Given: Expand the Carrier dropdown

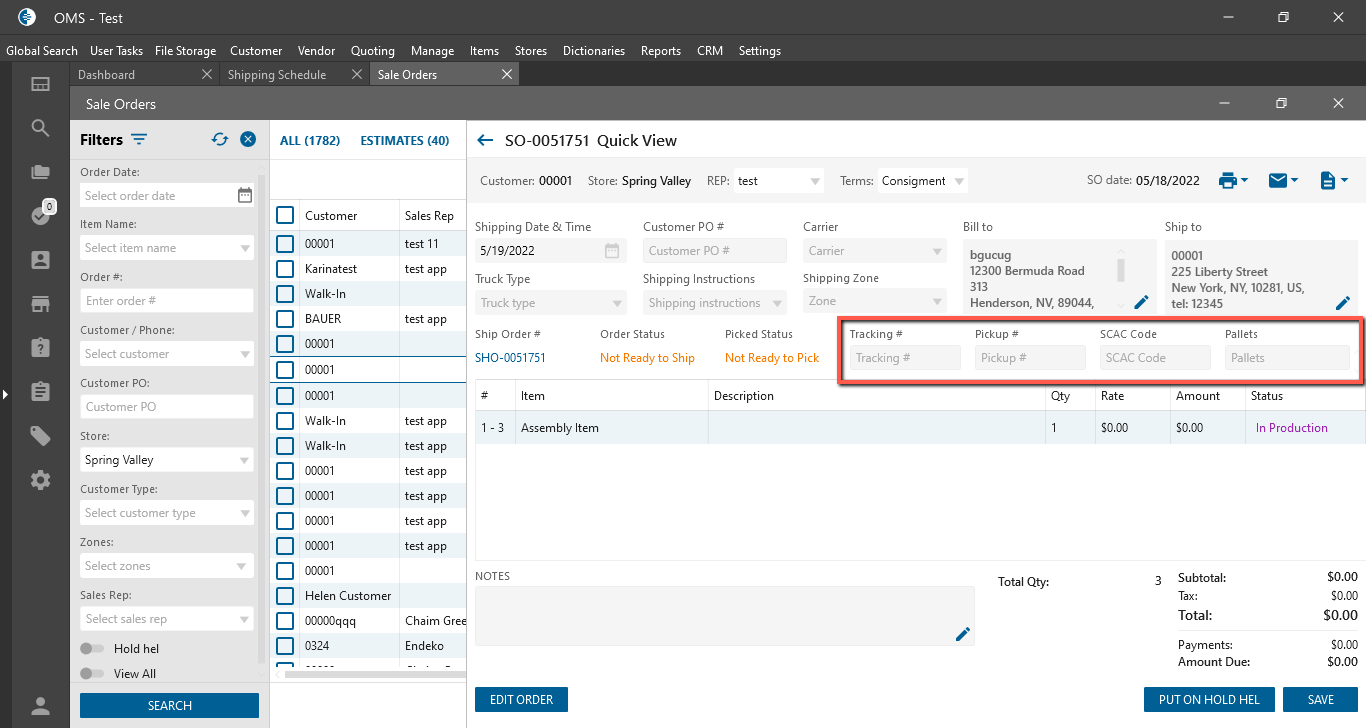Looking at the screenshot, I should click(936, 251).
